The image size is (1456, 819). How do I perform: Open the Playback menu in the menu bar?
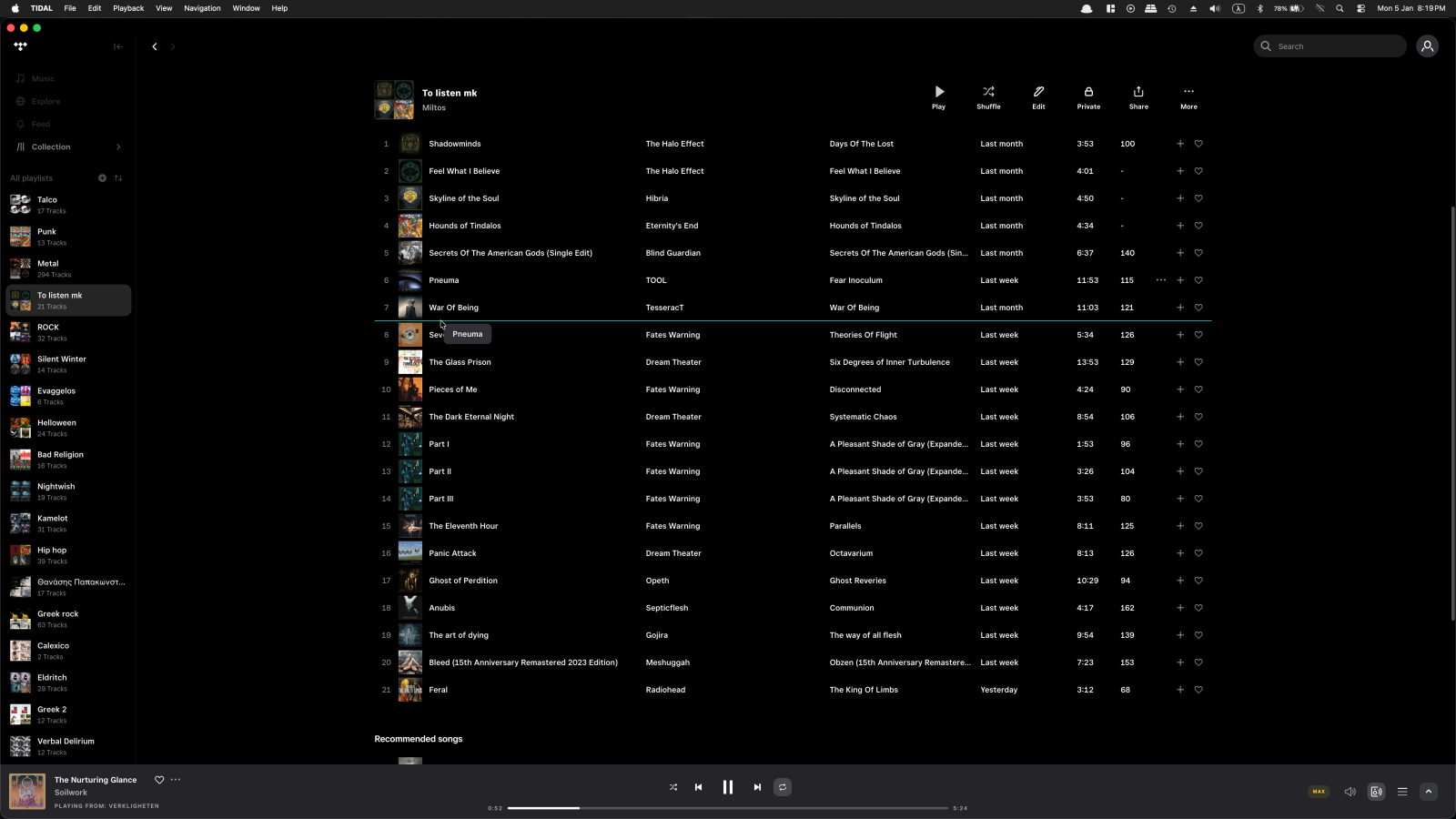coord(127,7)
